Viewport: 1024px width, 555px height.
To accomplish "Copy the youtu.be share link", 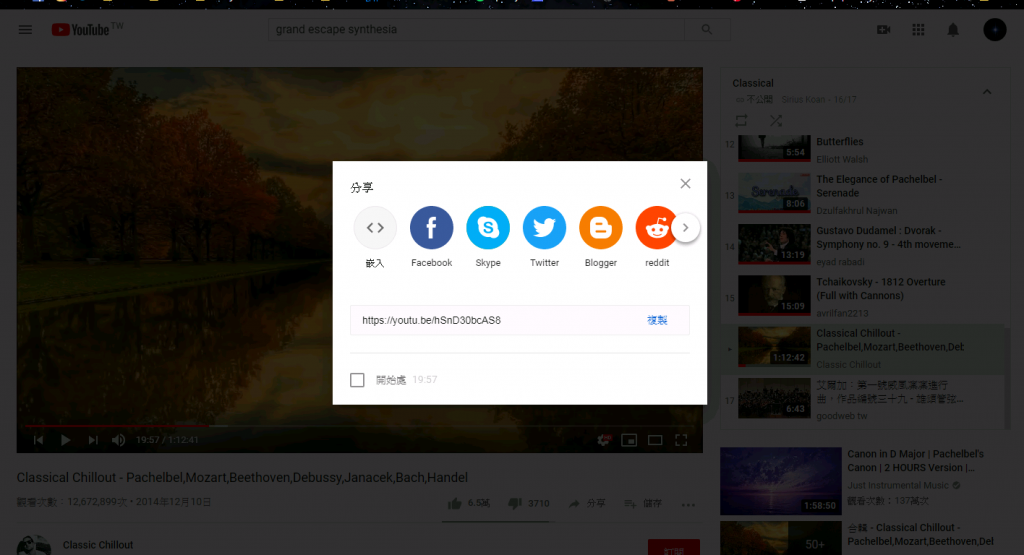I will click(657, 320).
